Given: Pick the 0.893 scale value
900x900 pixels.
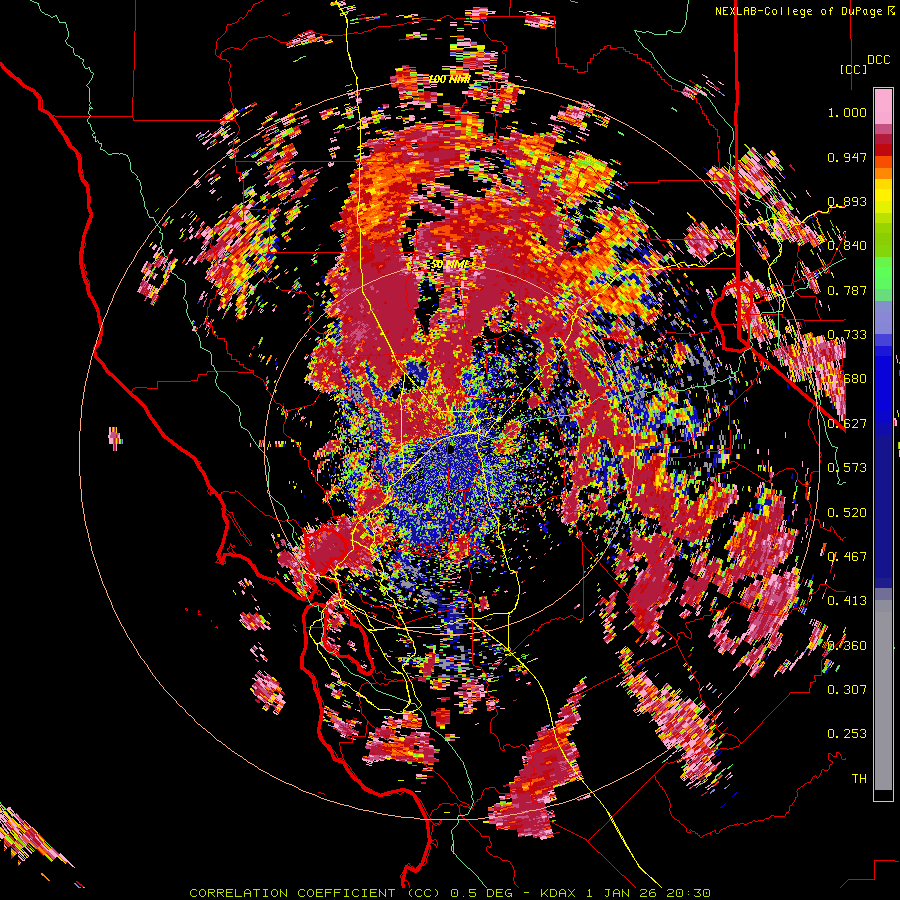Looking at the screenshot, I should [x=847, y=201].
